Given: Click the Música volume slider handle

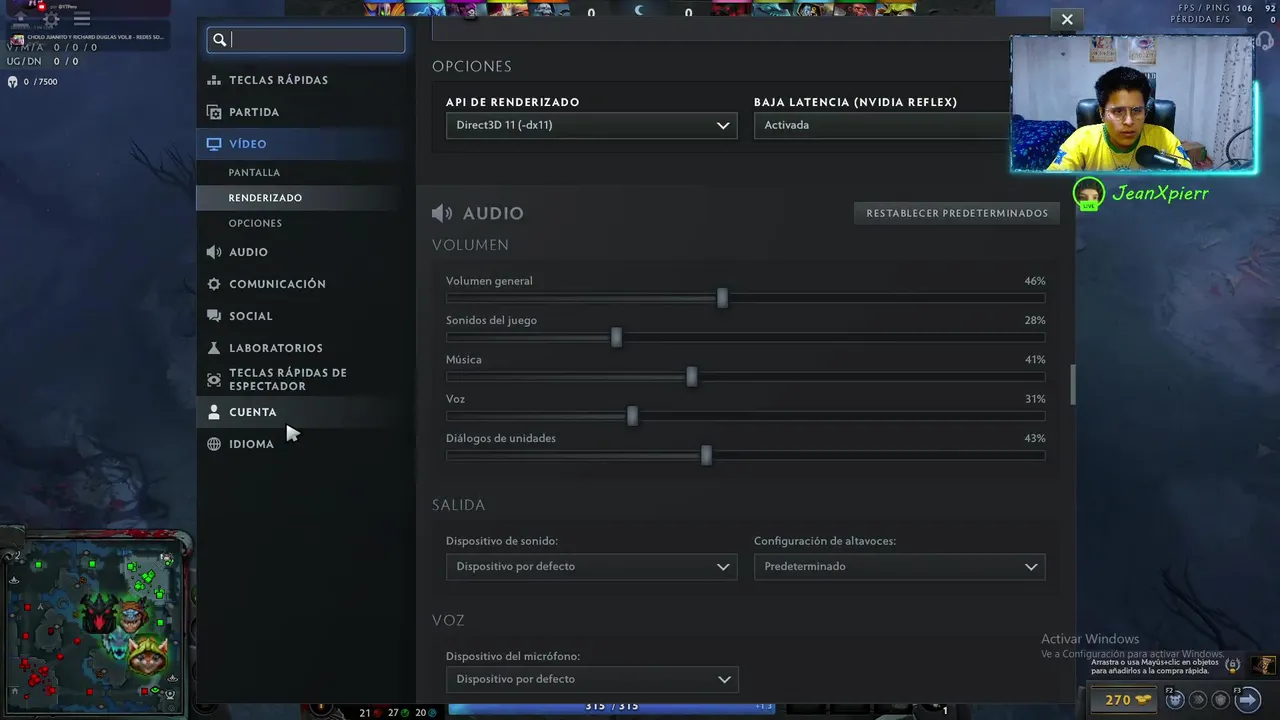Looking at the screenshot, I should tap(691, 377).
